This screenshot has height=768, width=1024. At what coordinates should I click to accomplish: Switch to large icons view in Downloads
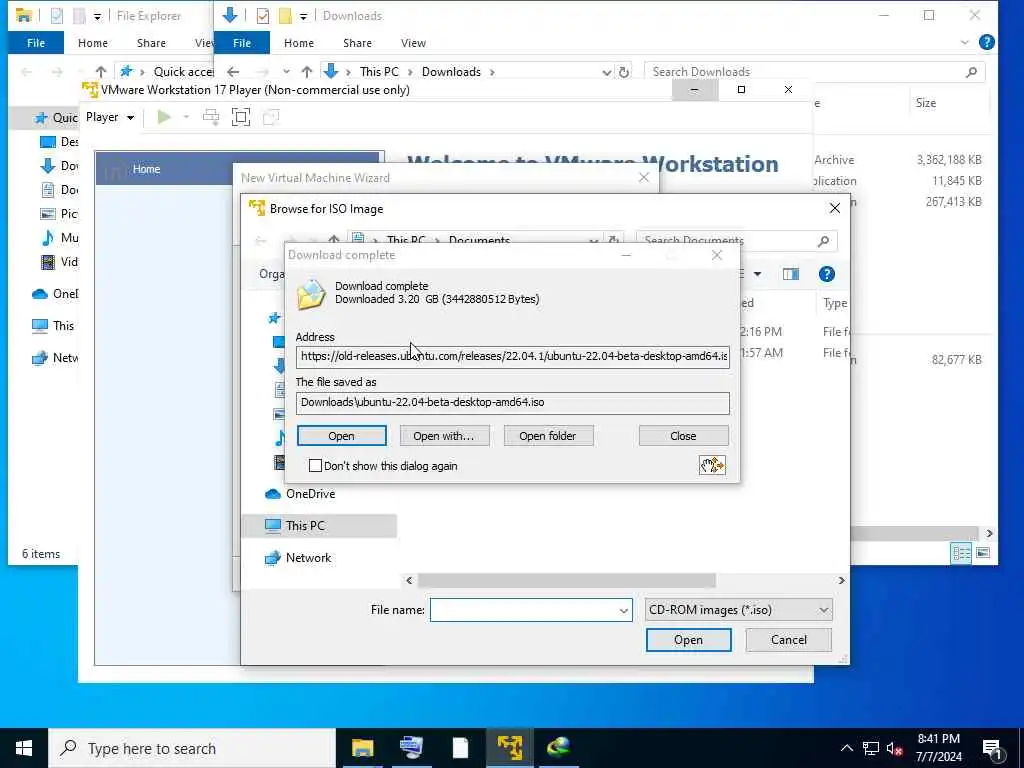(x=983, y=554)
